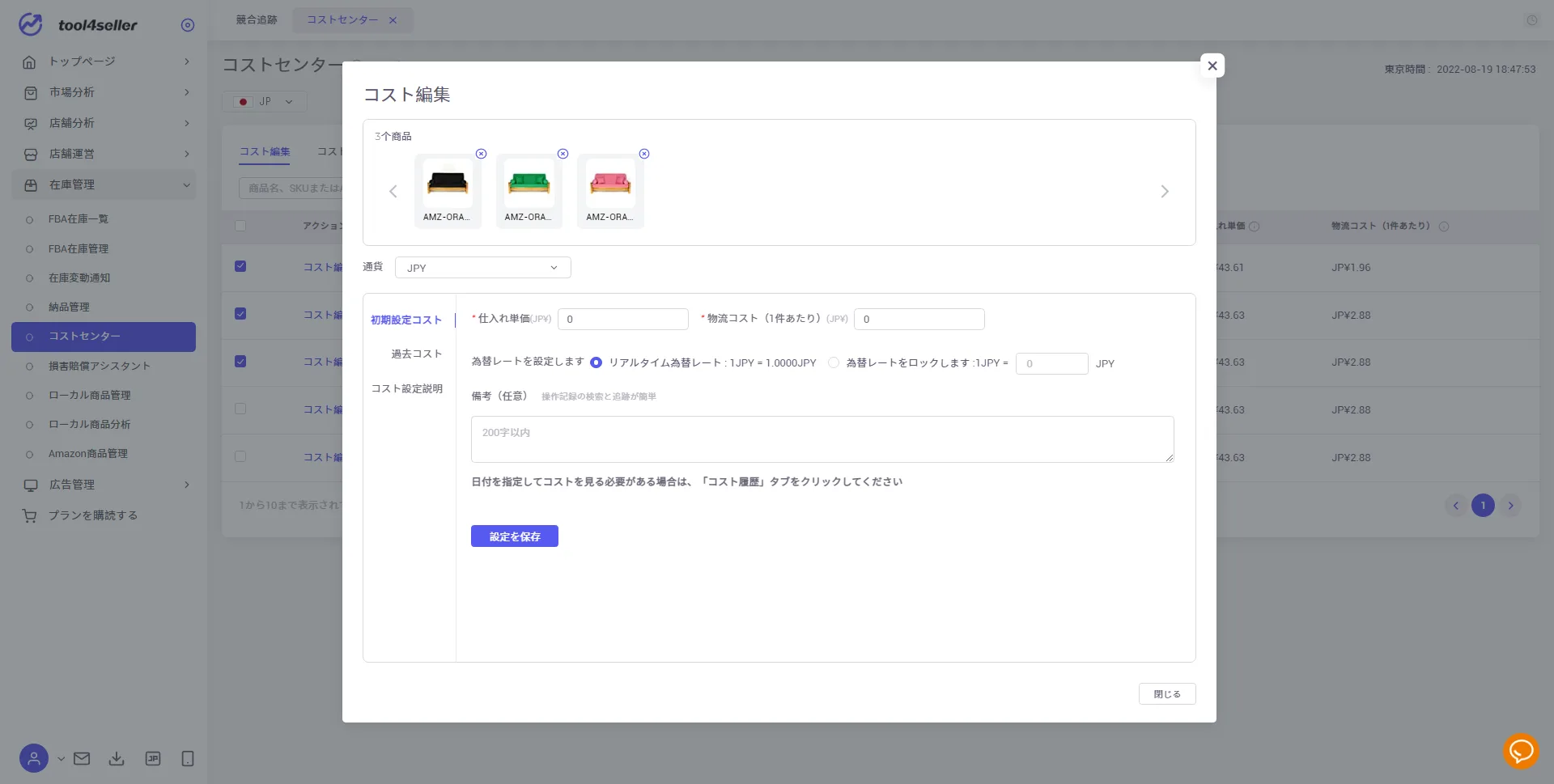Open Amazon商品管理 in the sidebar

click(88, 454)
